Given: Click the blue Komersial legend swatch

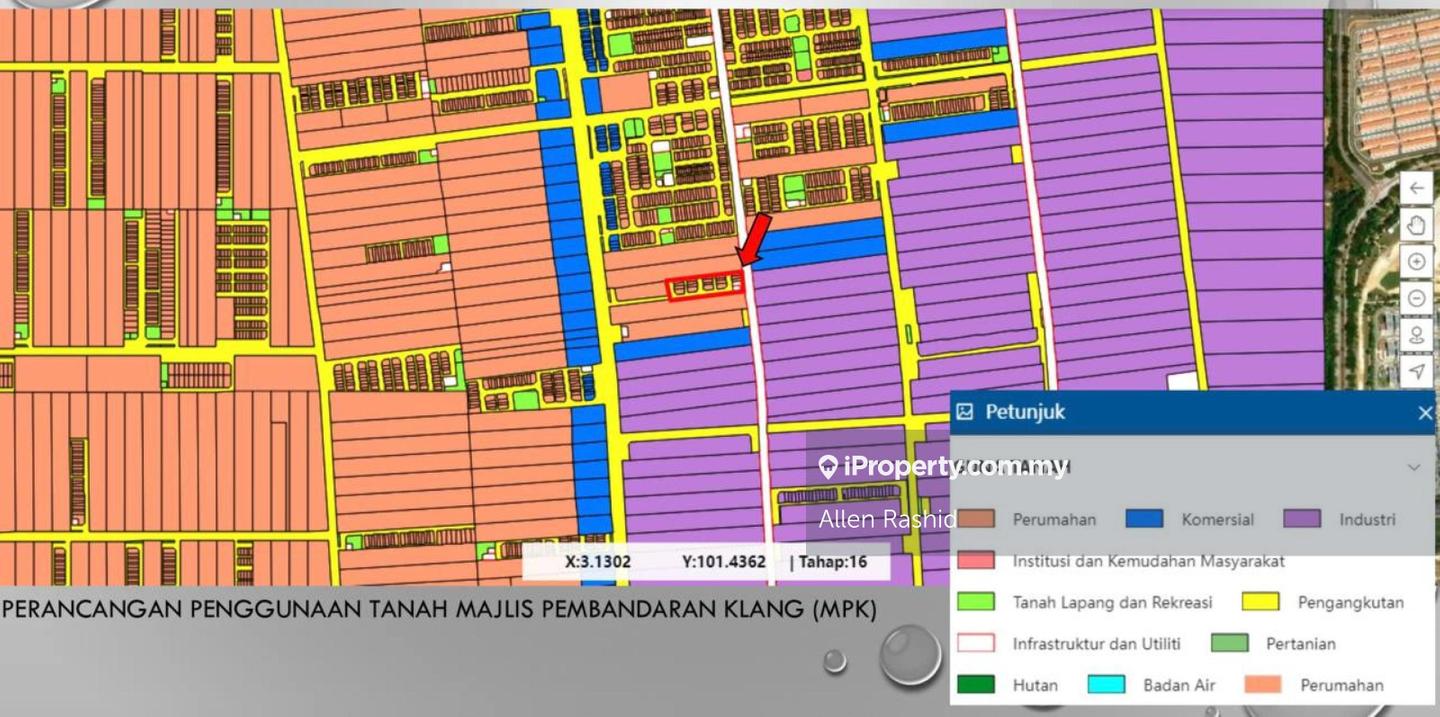Looking at the screenshot, I should pyautogui.click(x=1144, y=519).
